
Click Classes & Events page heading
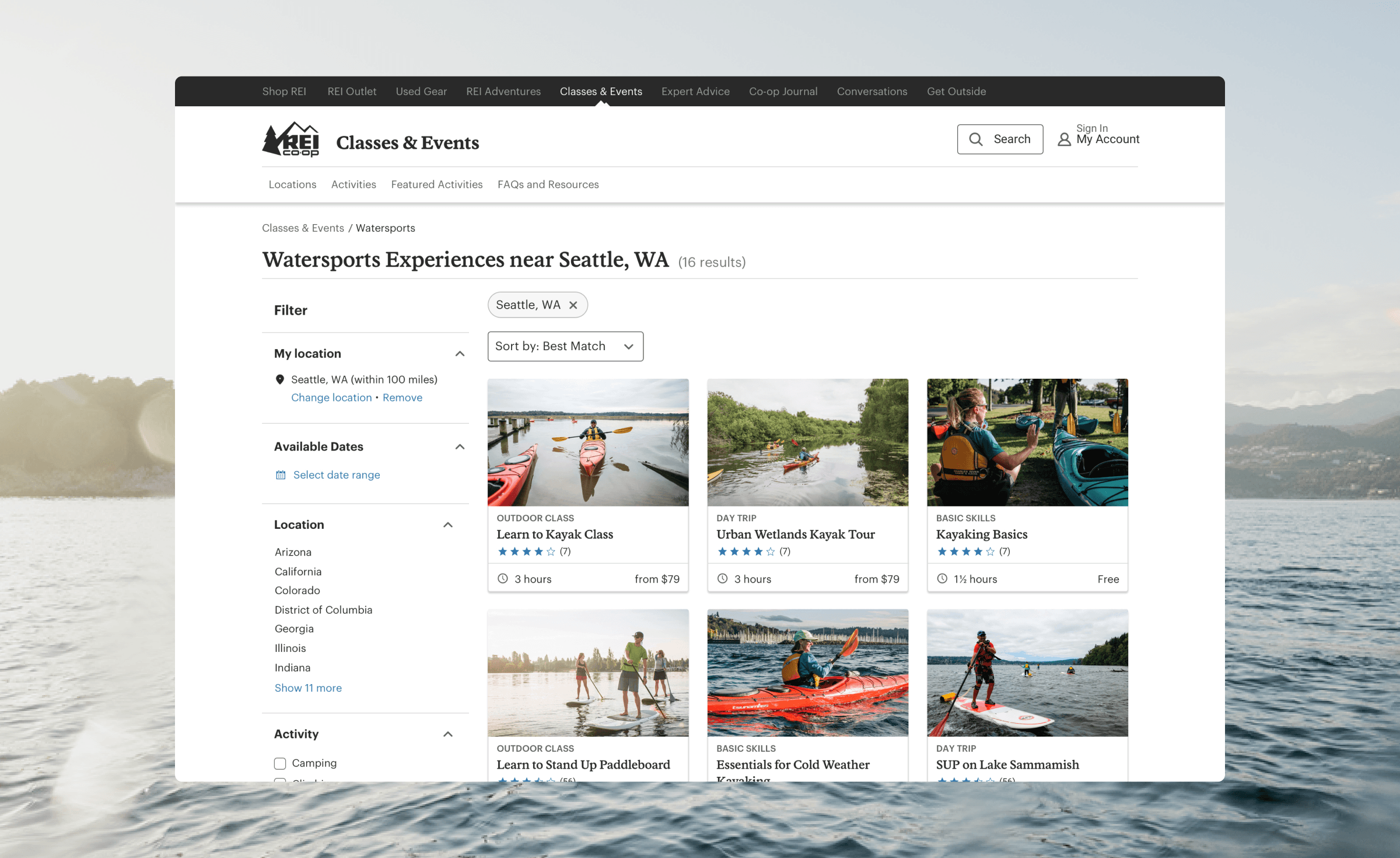(408, 142)
